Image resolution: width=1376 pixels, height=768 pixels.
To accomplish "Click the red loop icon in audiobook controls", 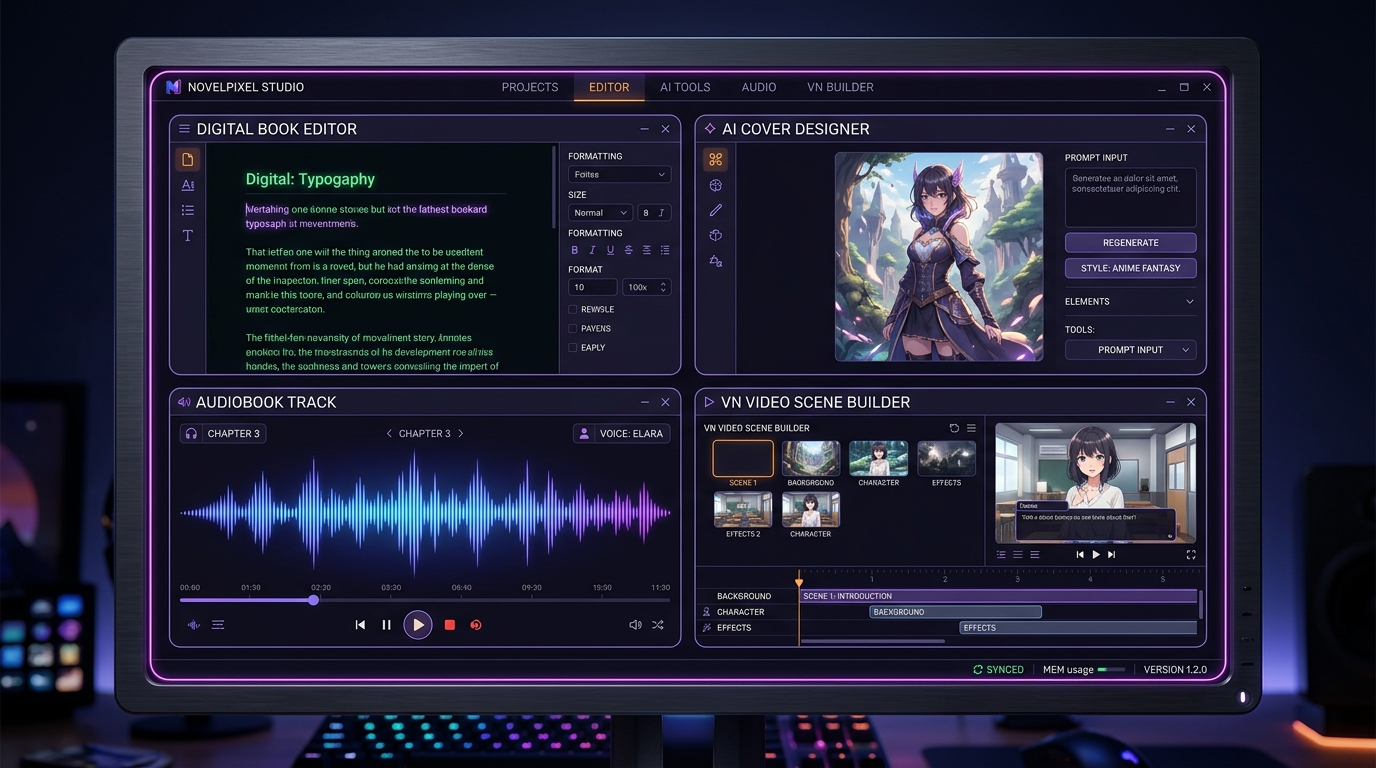I will click(x=476, y=625).
